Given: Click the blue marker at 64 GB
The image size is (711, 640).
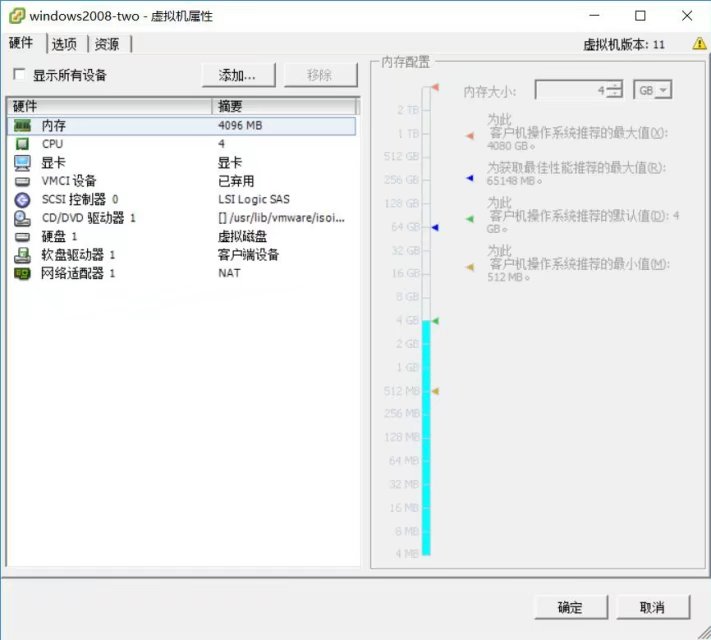Looking at the screenshot, I should pos(435,227).
